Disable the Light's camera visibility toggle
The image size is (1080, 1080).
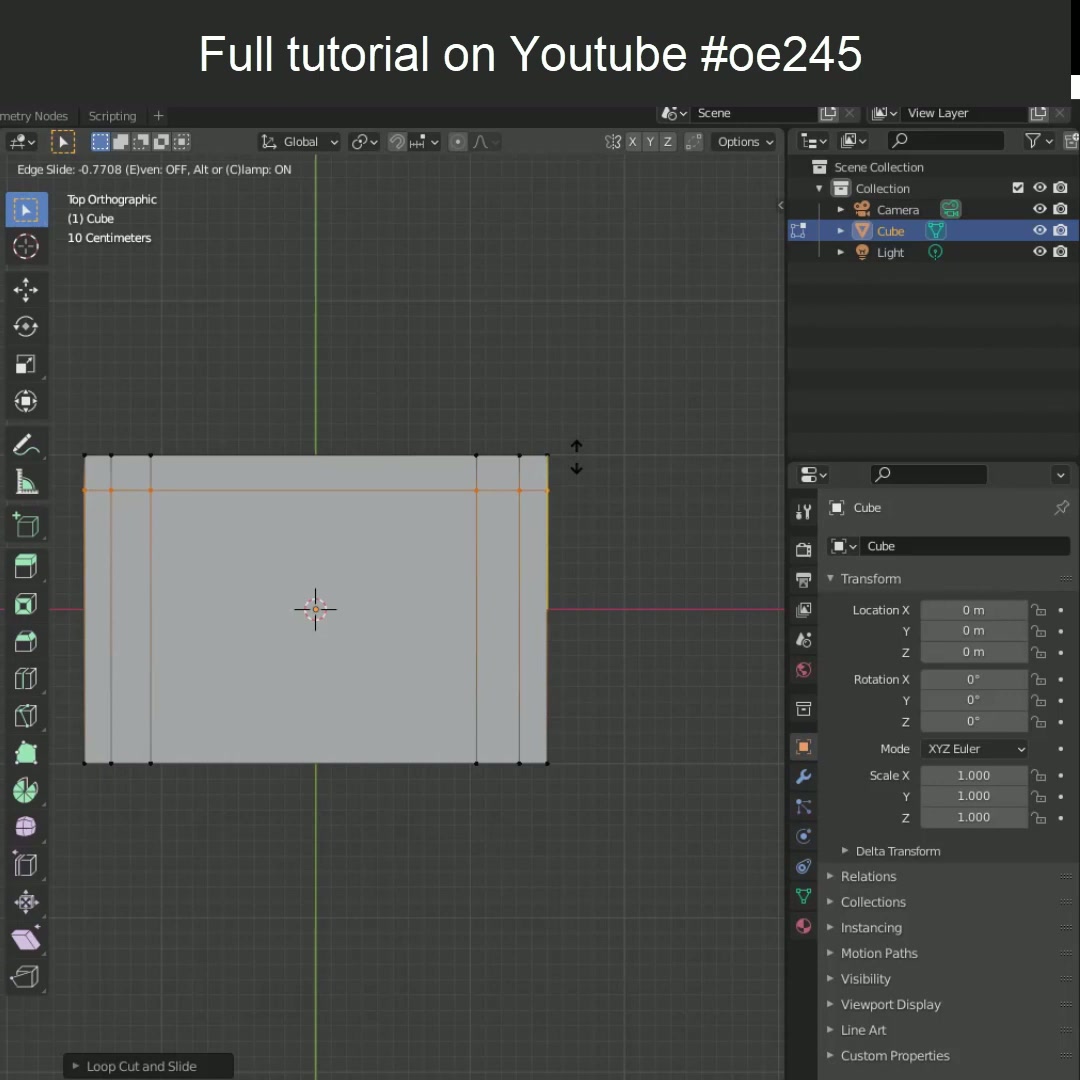(x=1061, y=251)
